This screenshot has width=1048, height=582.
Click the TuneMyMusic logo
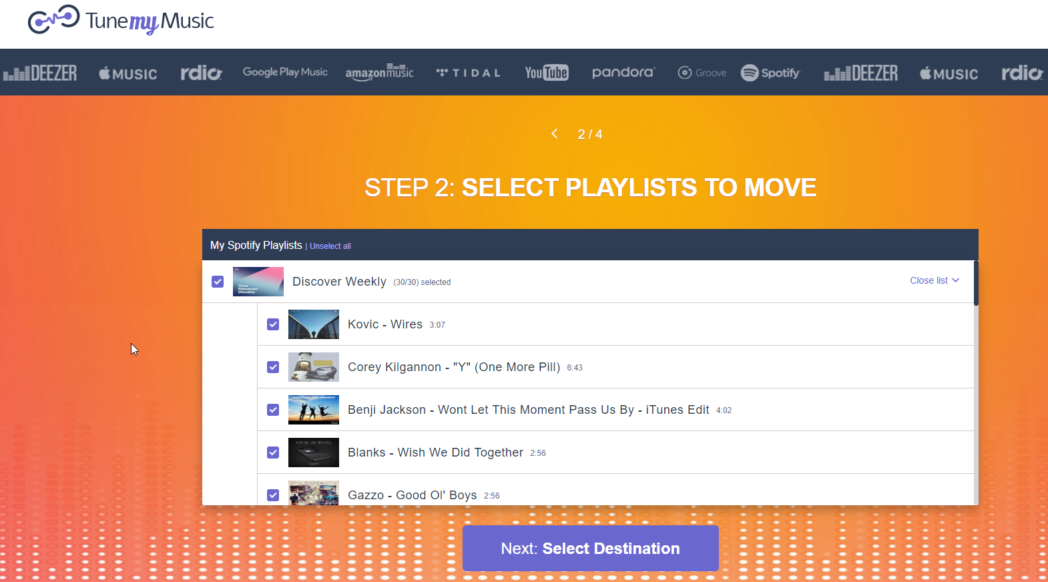coord(120,20)
